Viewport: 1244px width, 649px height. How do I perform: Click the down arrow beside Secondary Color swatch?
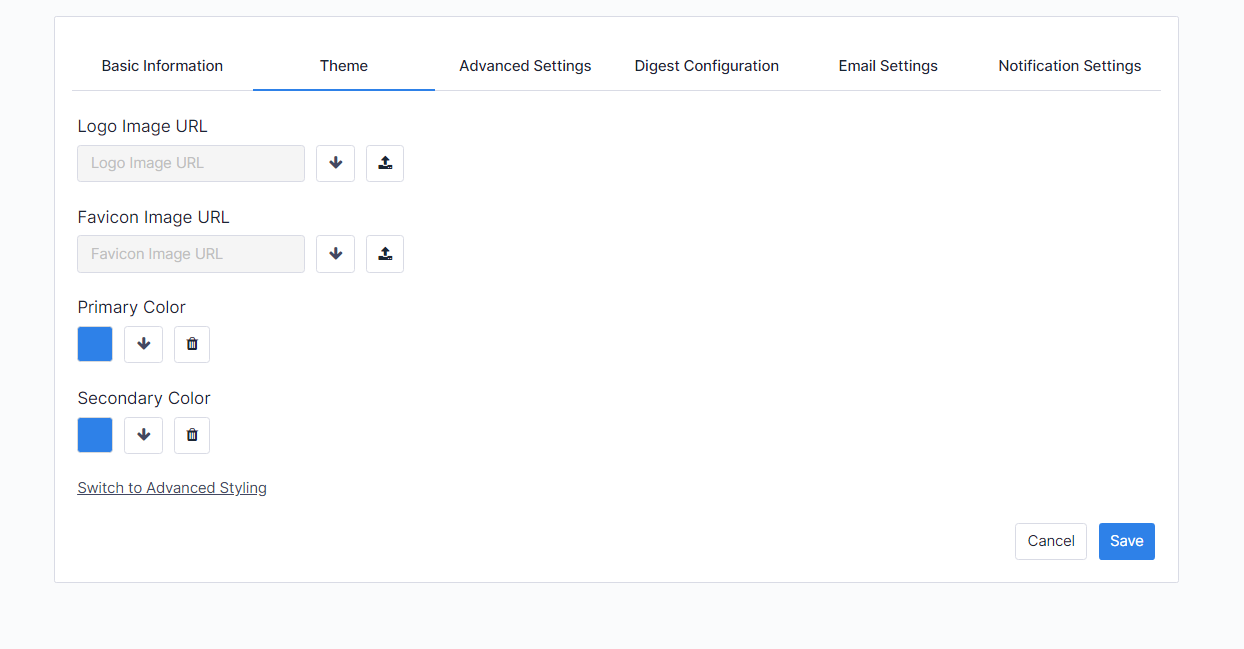pyautogui.click(x=143, y=435)
